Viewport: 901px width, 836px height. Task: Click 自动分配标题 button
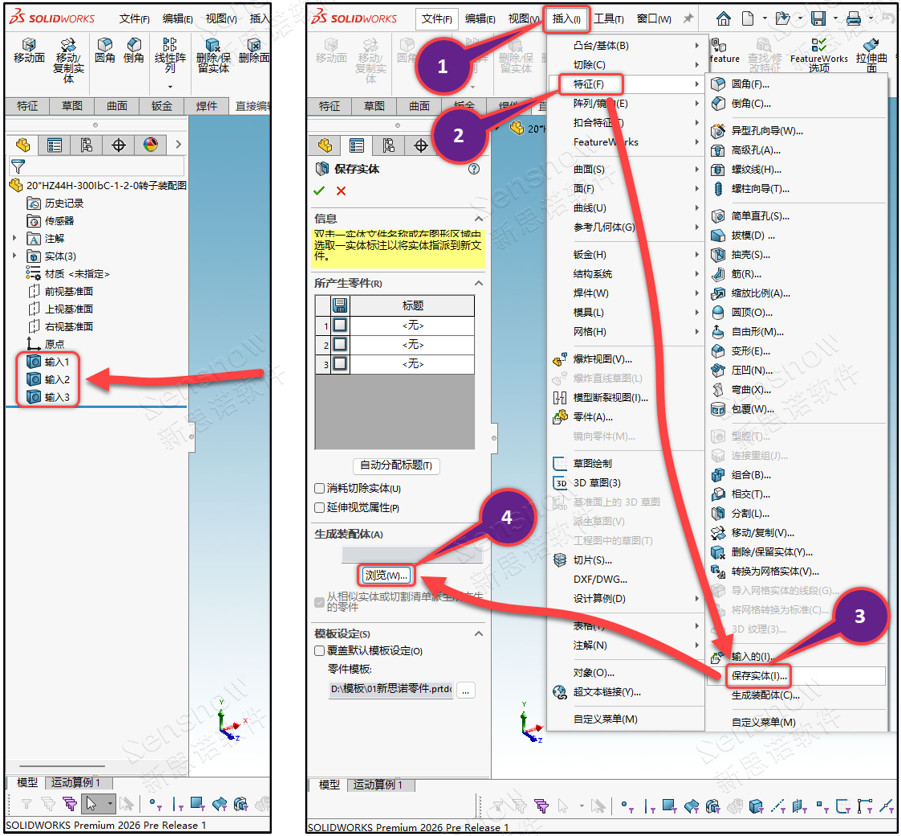pos(396,465)
